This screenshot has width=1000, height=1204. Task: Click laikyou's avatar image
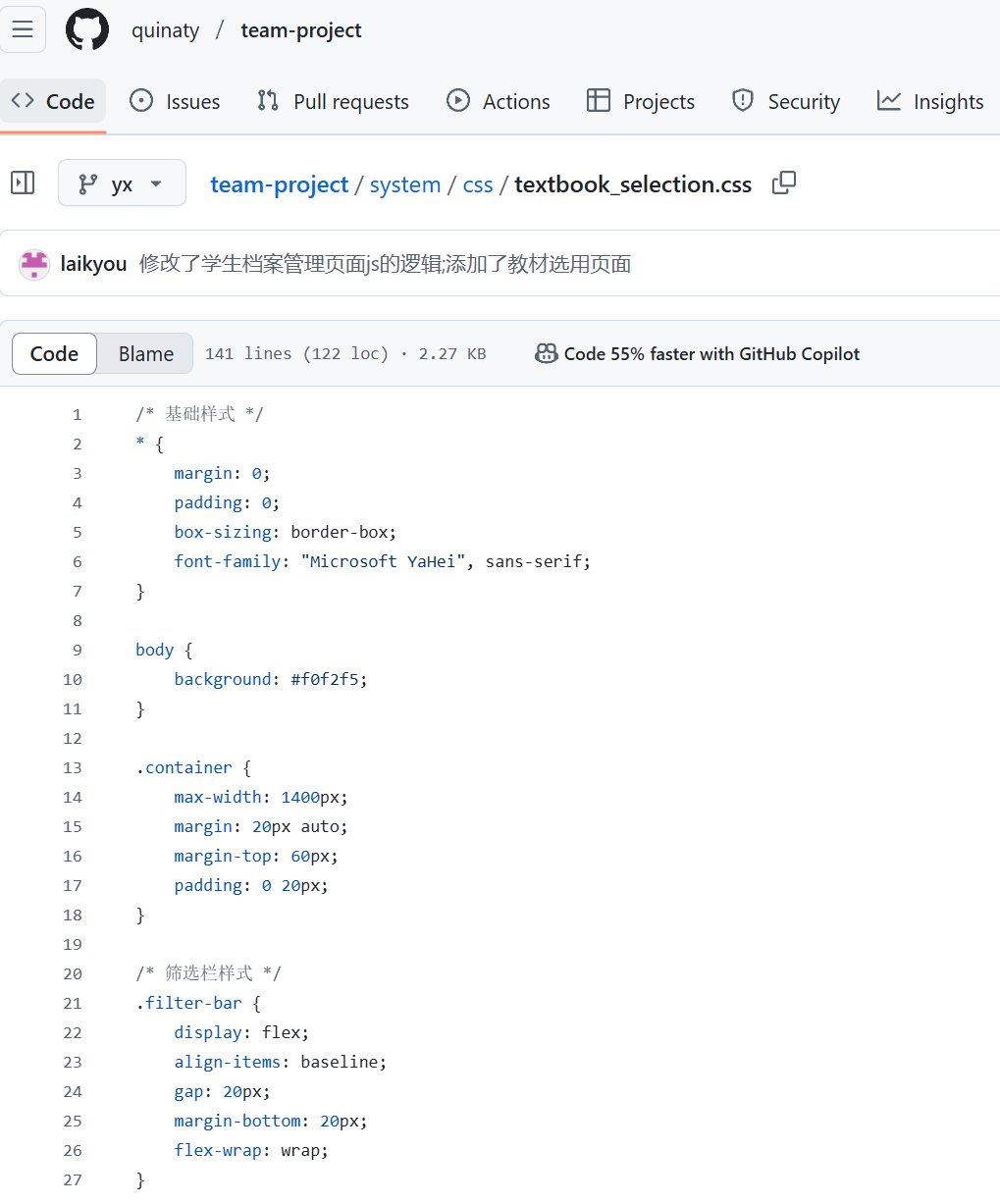pos(34,264)
